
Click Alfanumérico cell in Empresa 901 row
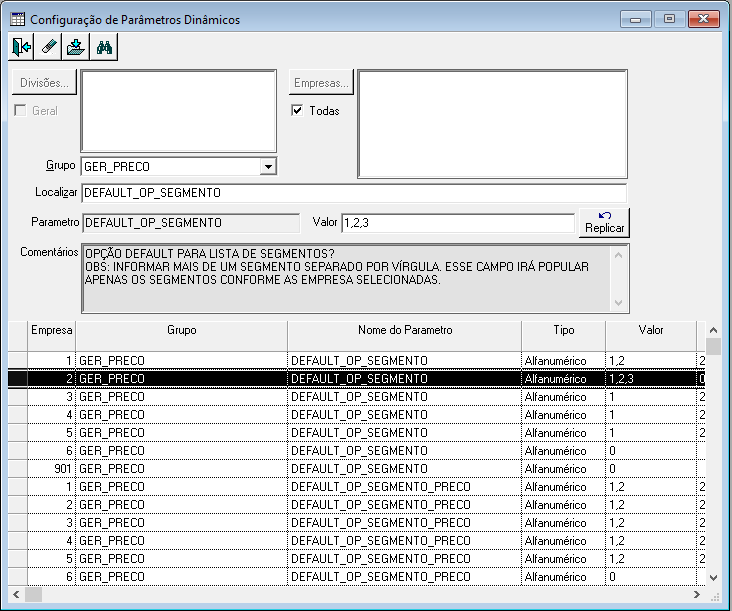pos(563,469)
